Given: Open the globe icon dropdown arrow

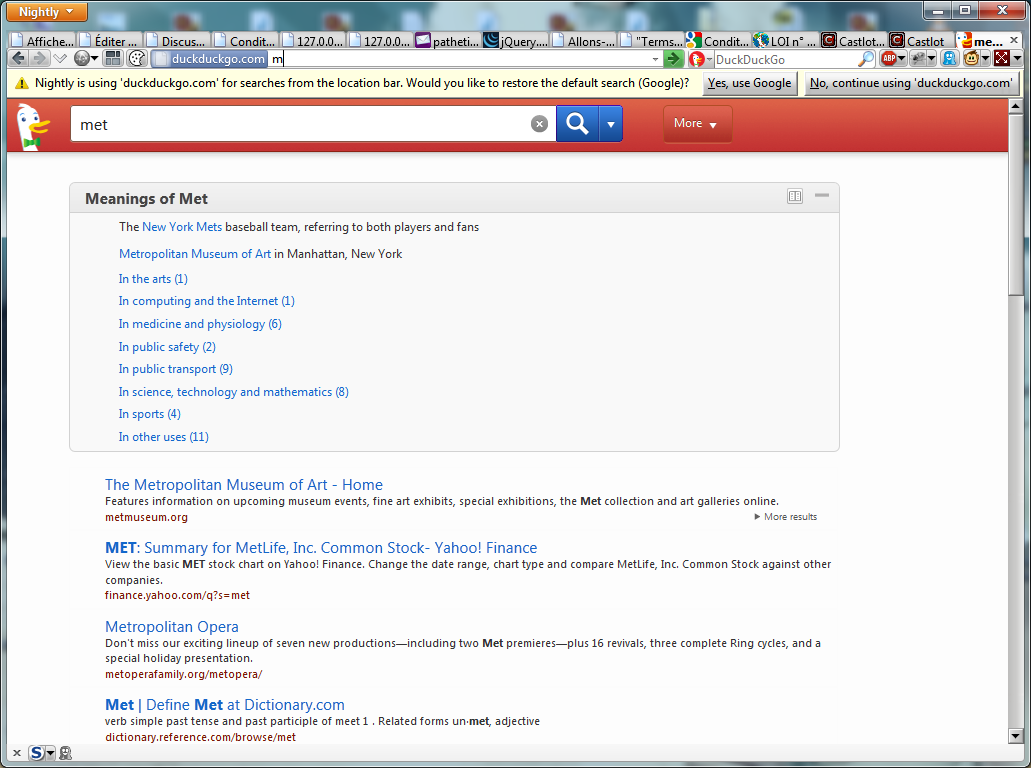Looking at the screenshot, I should click(95, 59).
